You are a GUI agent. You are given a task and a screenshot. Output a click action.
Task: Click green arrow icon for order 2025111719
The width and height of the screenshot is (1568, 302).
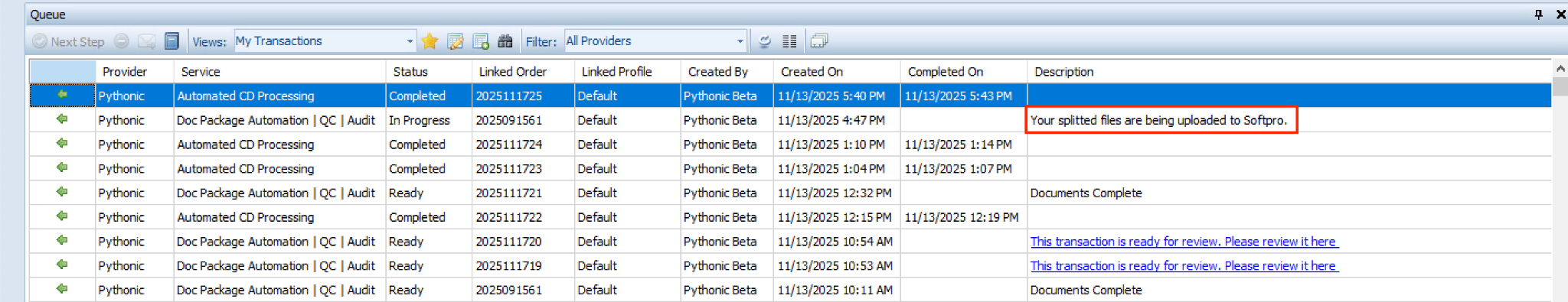[62, 265]
